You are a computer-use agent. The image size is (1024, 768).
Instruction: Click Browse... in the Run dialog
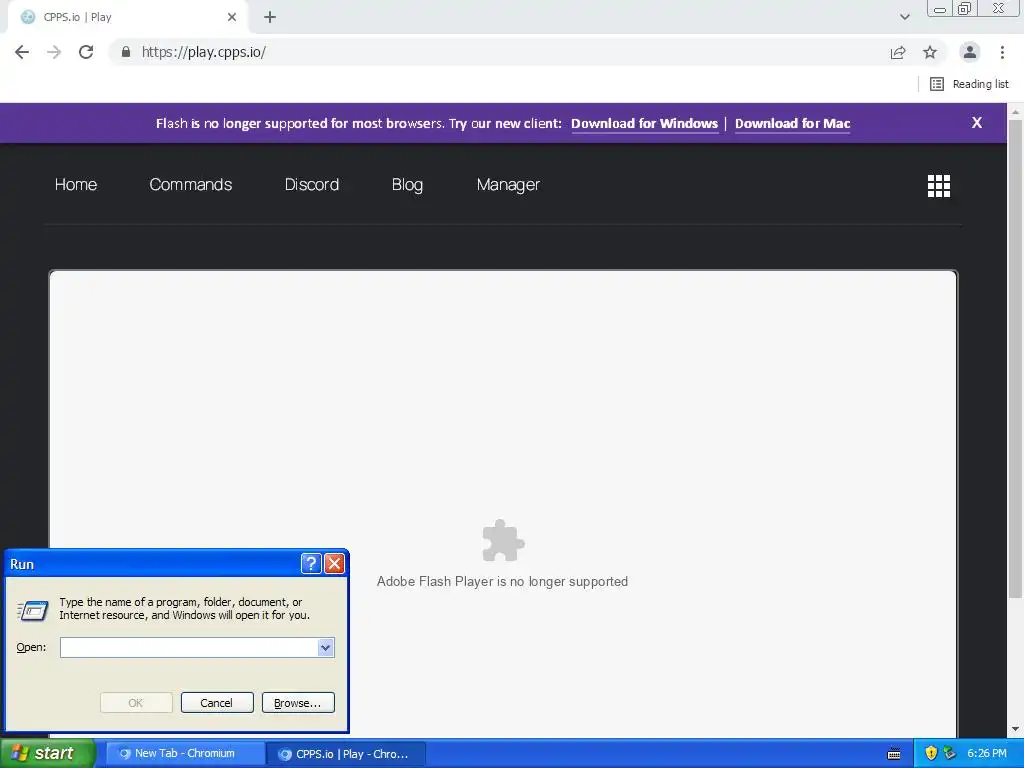coord(298,703)
